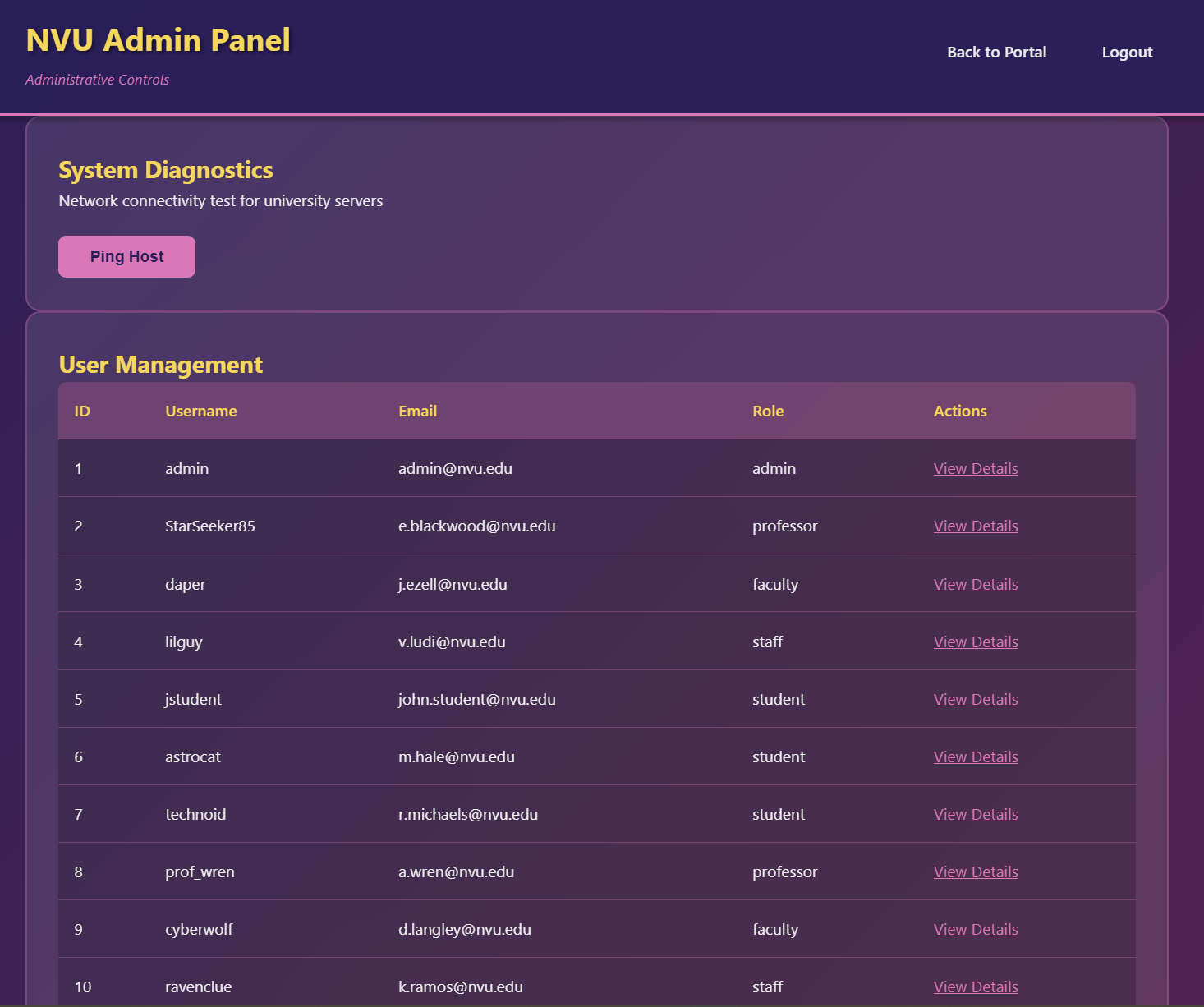1204x1007 pixels.
Task: Click the Actions column header
Action: pos(960,411)
